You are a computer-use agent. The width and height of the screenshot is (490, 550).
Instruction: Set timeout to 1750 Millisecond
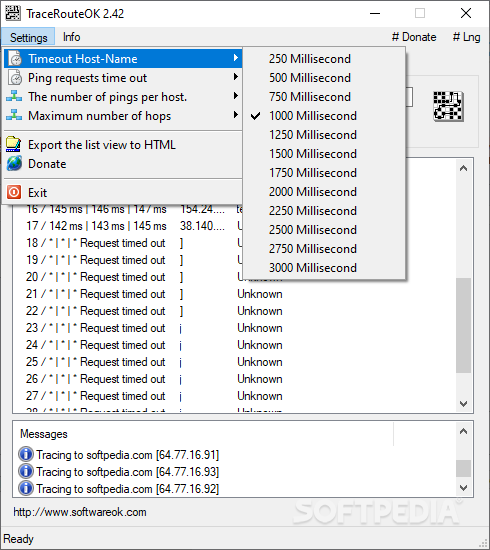pos(324,173)
